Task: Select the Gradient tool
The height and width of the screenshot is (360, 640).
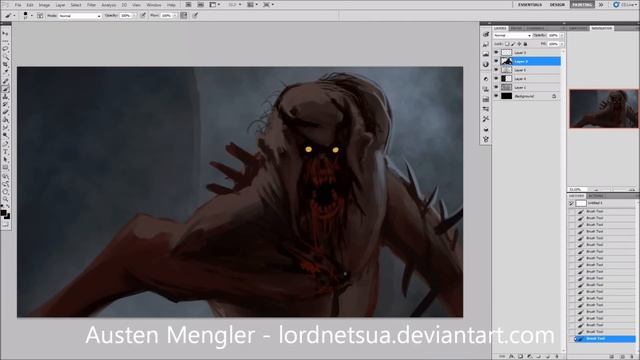Action: tap(5, 120)
